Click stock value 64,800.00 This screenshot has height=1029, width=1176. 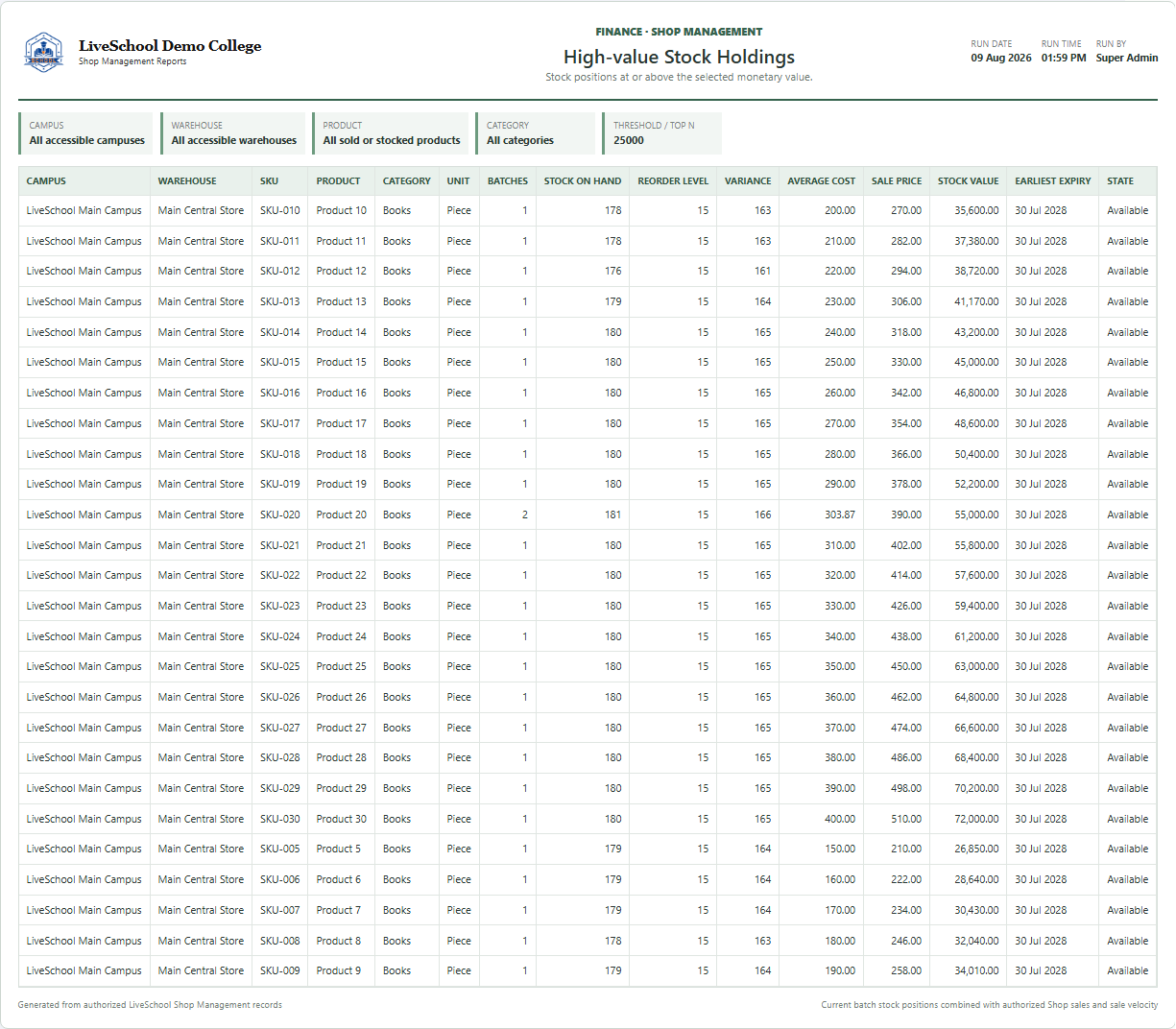pos(976,697)
